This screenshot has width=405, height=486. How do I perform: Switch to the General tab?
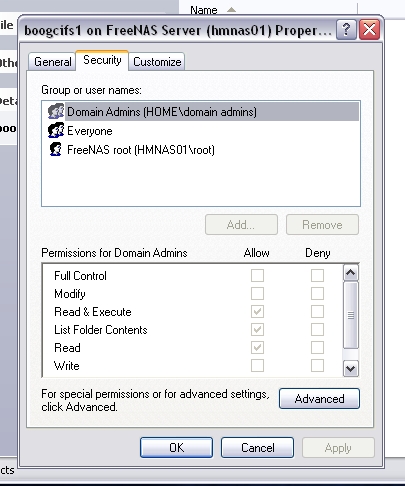pyautogui.click(x=52, y=62)
